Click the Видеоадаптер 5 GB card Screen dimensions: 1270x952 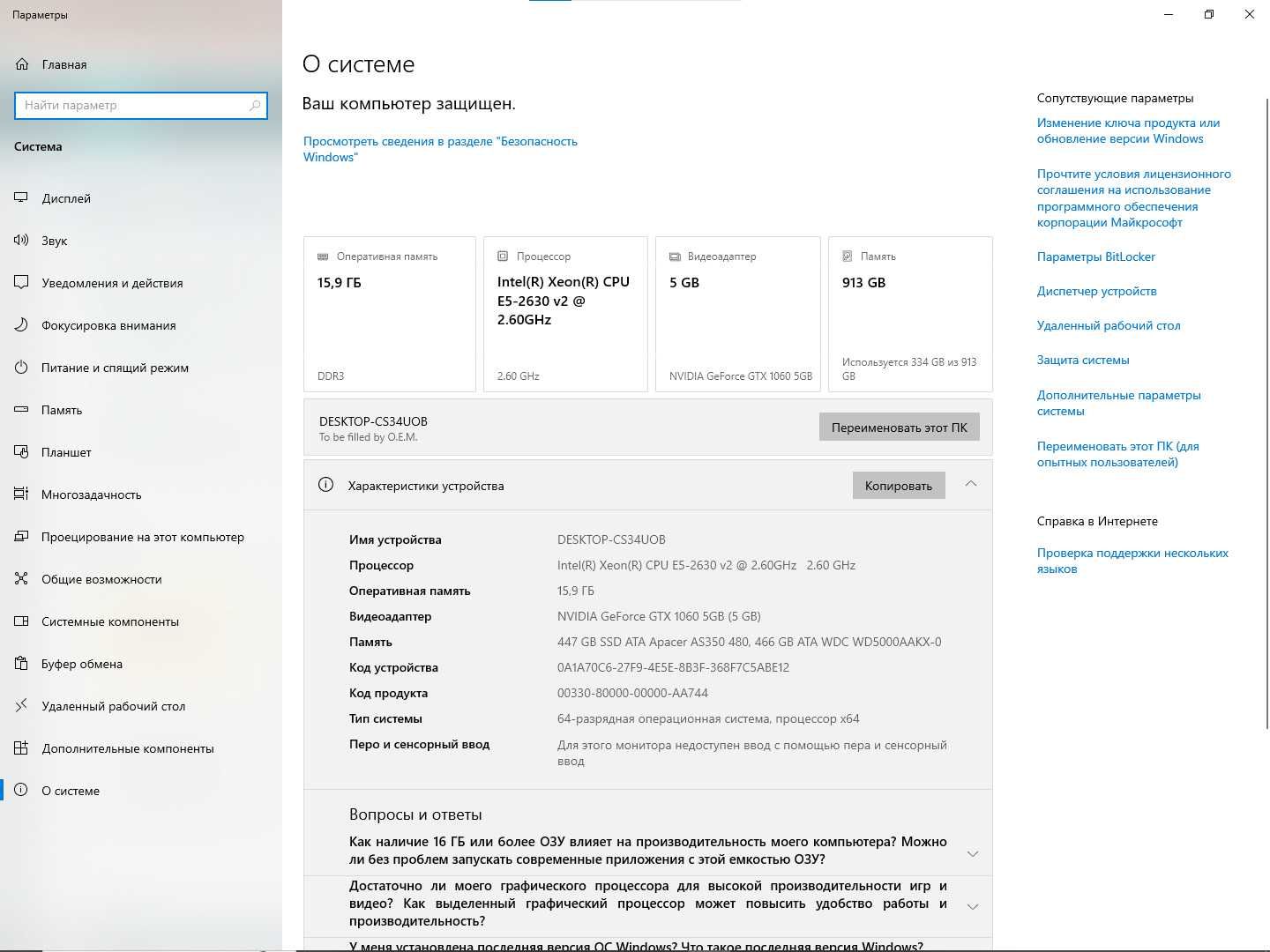(x=738, y=314)
